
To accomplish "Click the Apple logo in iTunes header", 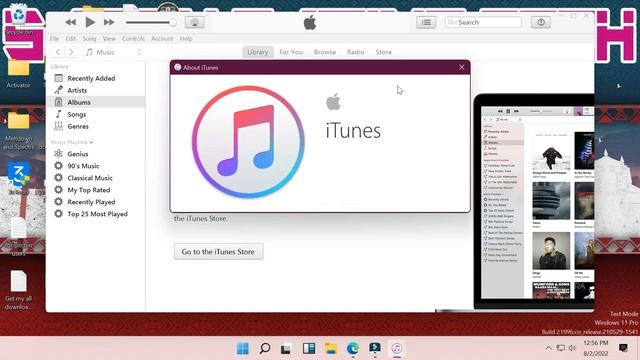I will coord(310,22).
